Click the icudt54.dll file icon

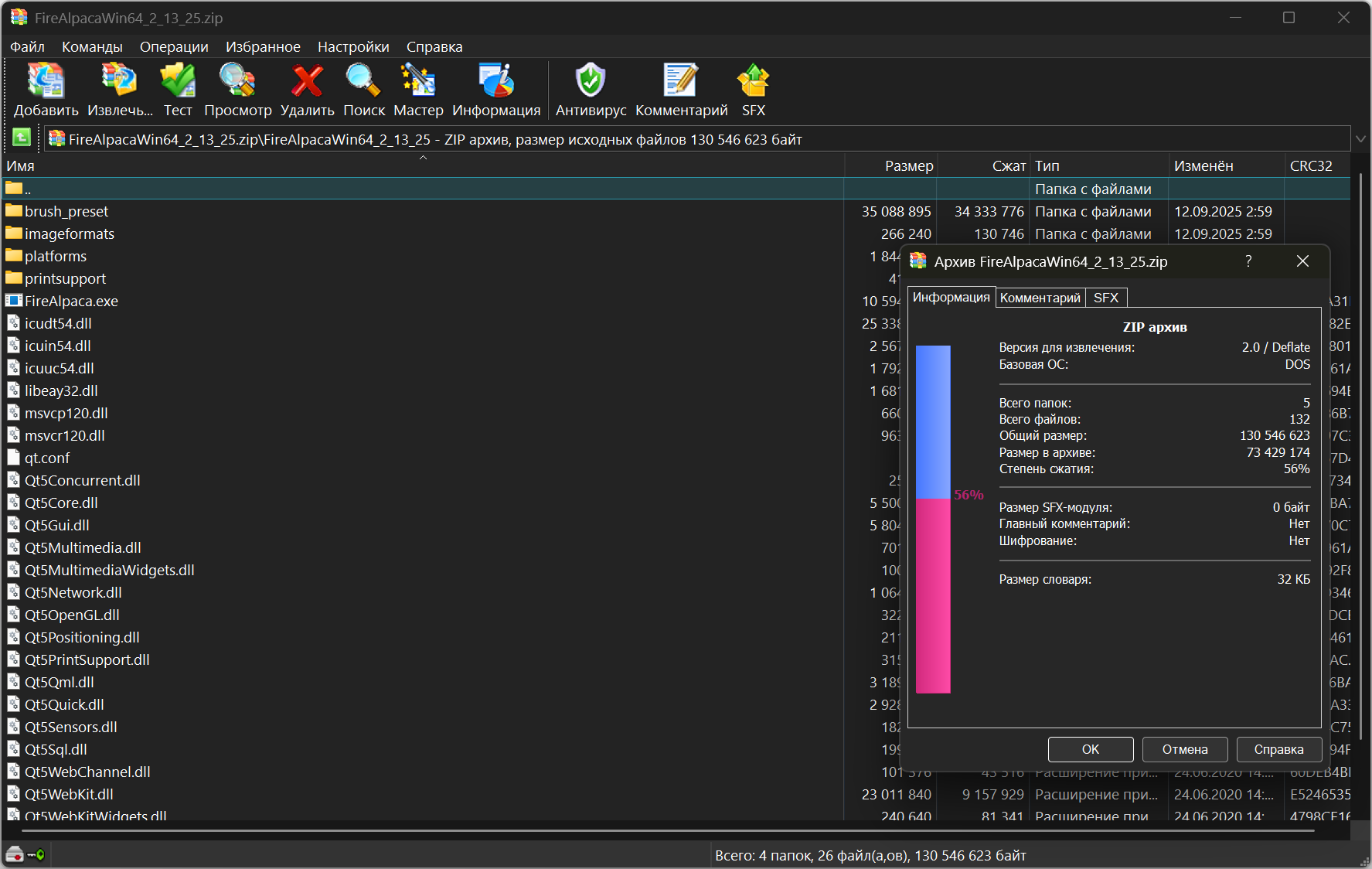pos(14,323)
